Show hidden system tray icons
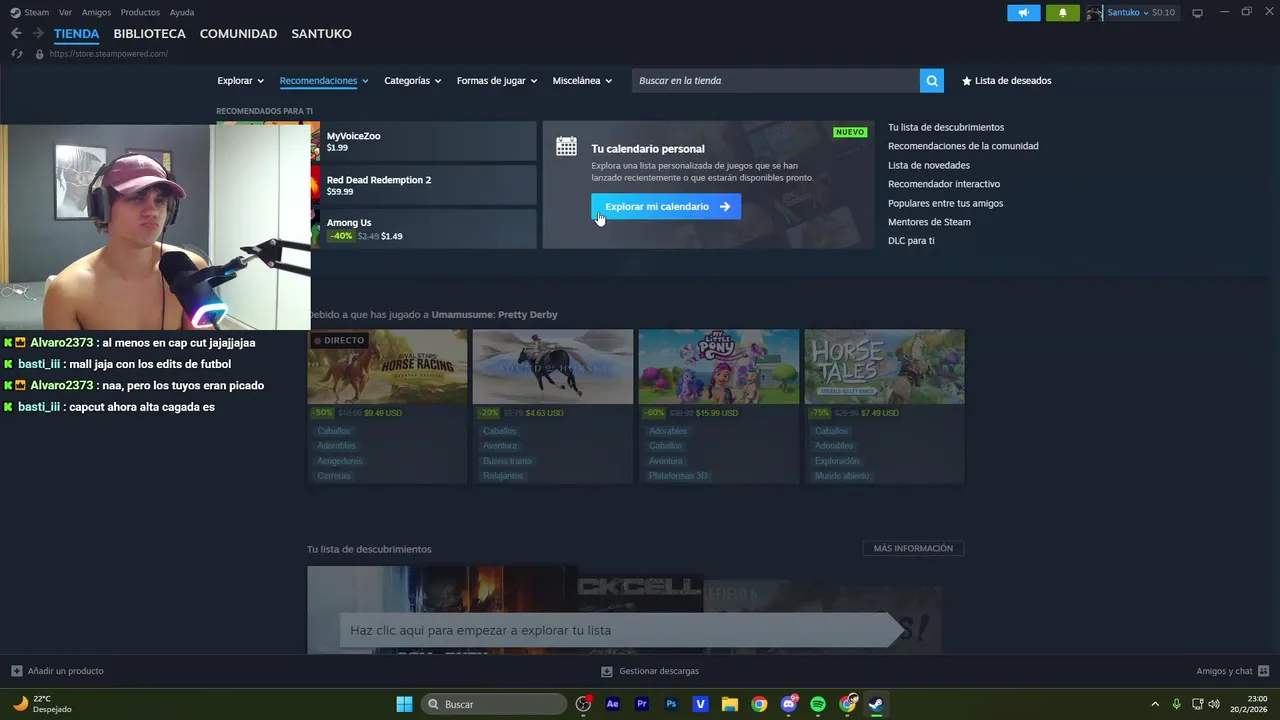This screenshot has width=1280, height=720. click(x=1155, y=704)
